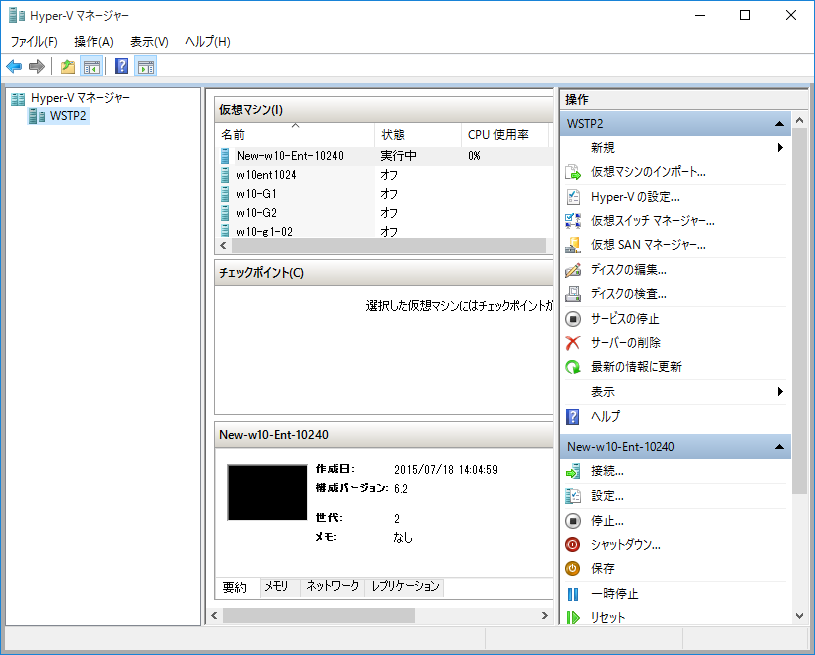Switch to the ネットワーク tab

click(333, 587)
